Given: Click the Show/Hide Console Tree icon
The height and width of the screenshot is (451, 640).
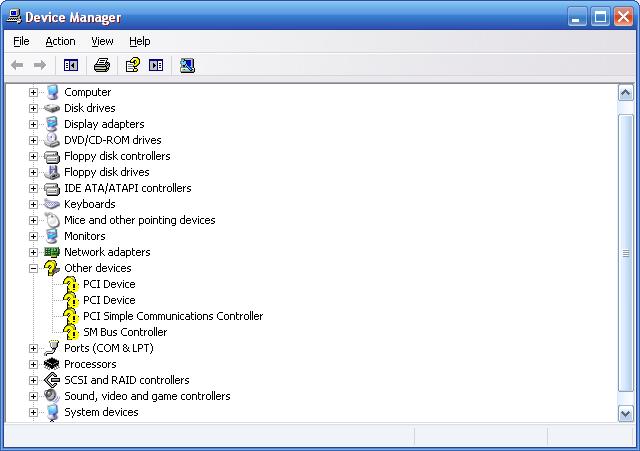Looking at the screenshot, I should [x=71, y=65].
